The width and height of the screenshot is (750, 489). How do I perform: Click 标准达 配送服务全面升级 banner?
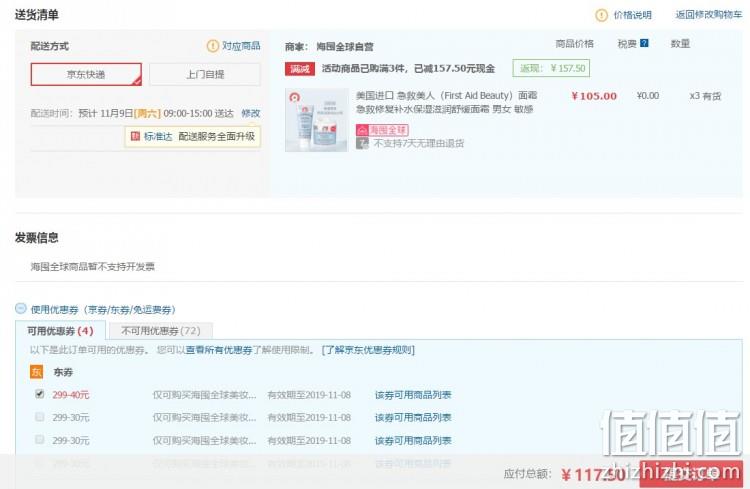coord(193,136)
